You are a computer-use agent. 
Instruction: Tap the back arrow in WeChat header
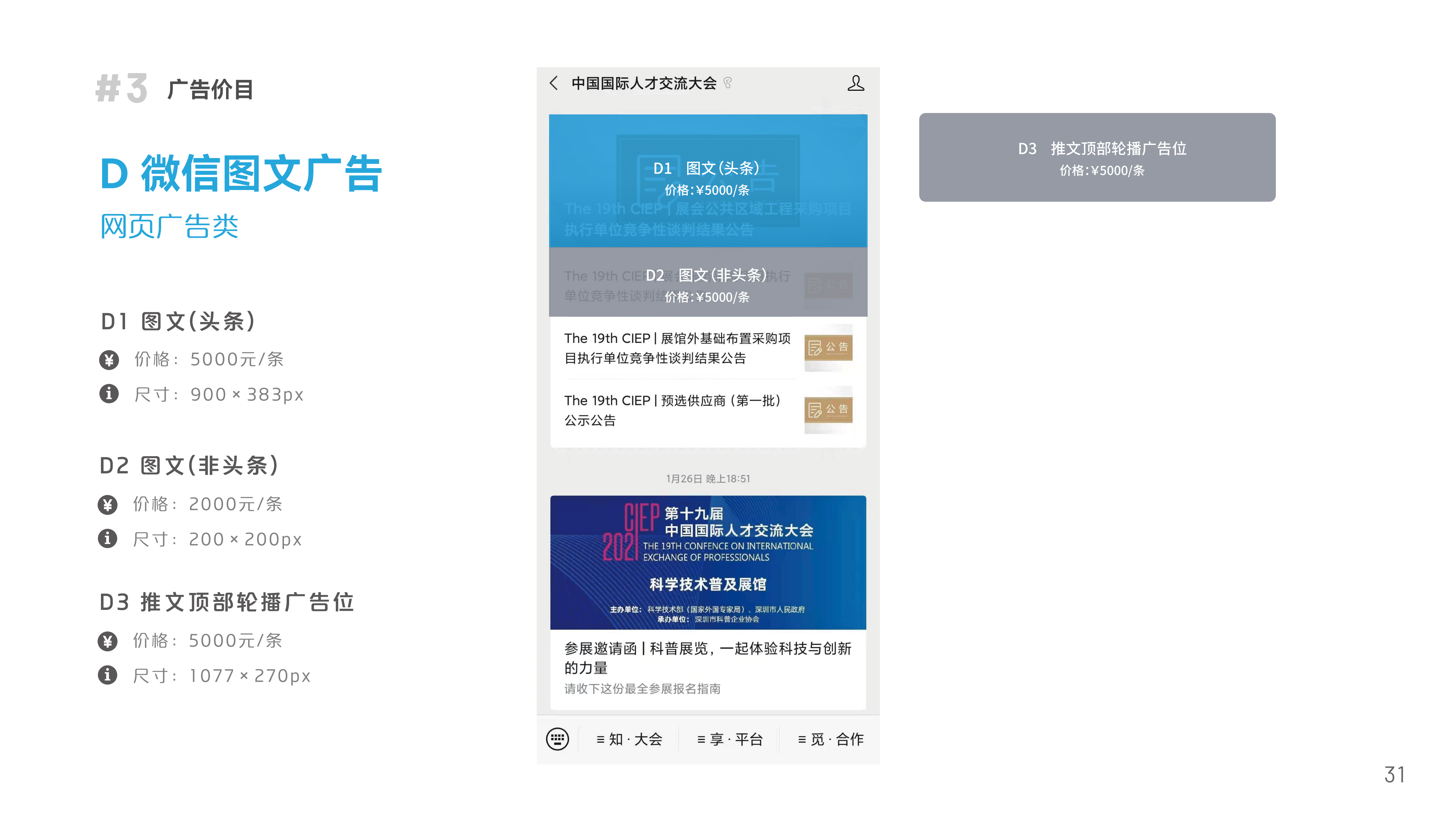pos(554,83)
